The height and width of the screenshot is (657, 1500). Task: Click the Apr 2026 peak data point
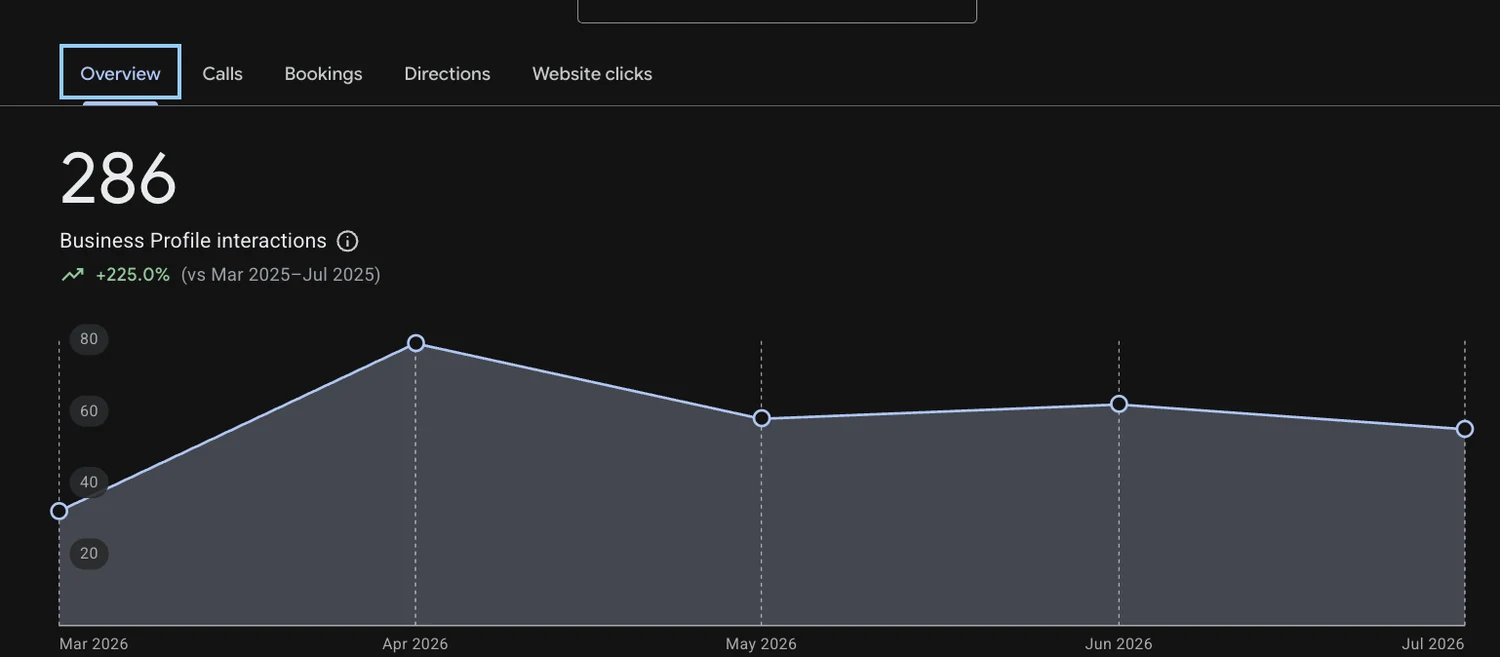[416, 343]
